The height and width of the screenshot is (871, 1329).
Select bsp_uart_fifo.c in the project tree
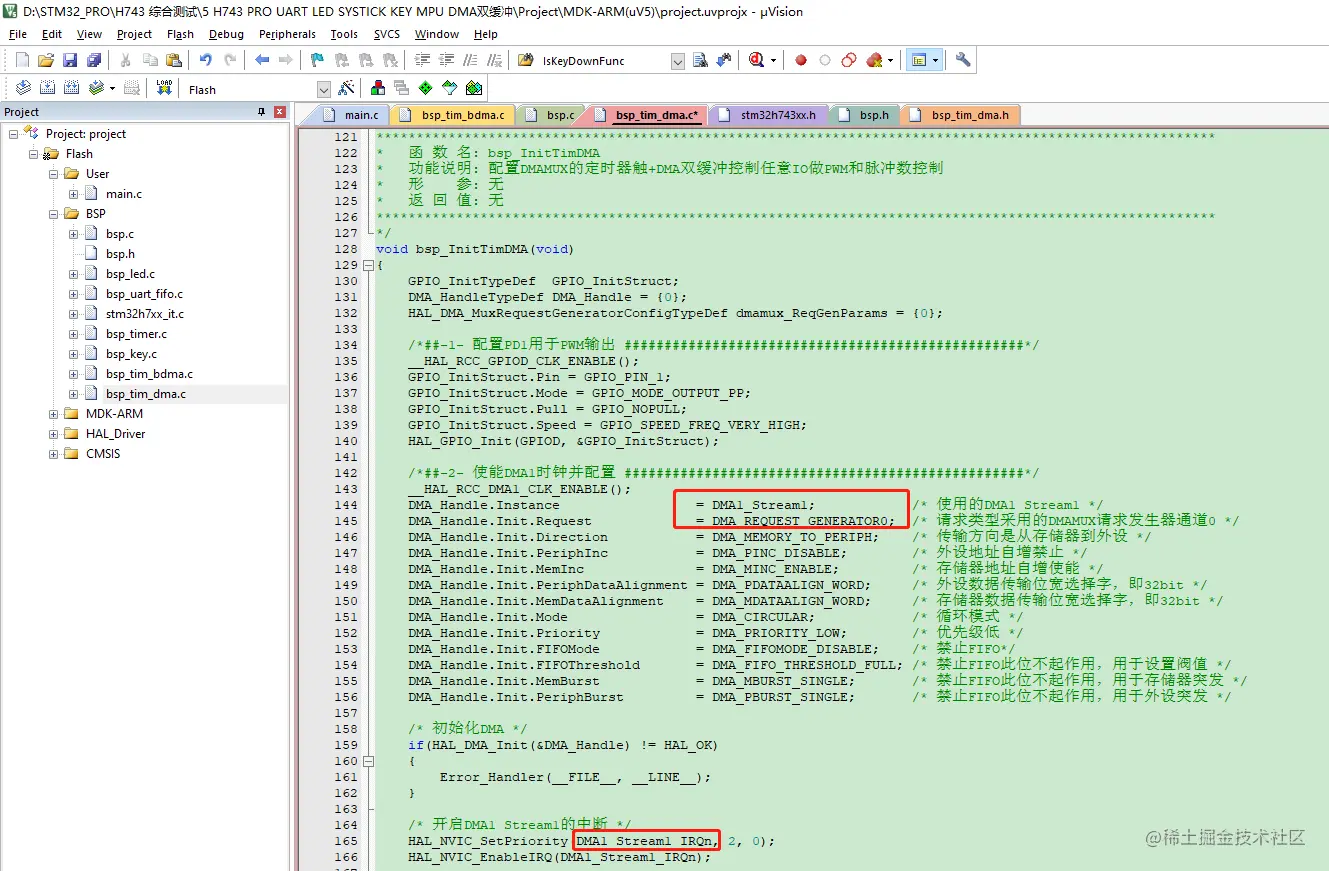tap(144, 294)
